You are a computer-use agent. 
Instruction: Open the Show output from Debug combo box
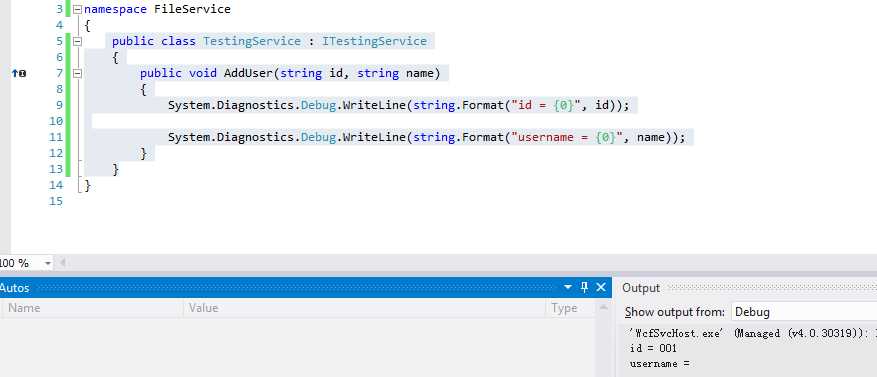point(804,312)
